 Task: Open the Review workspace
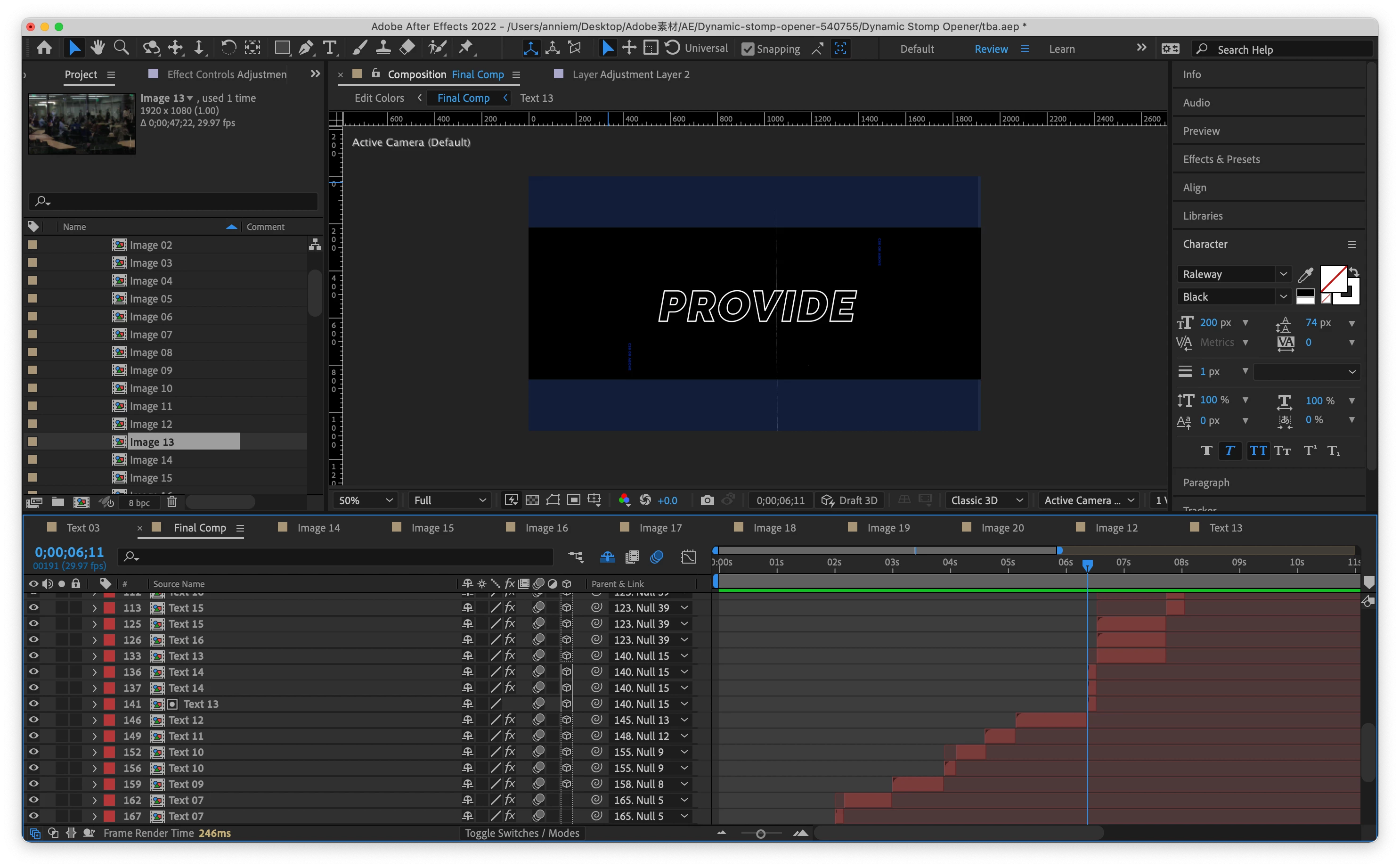(x=991, y=49)
